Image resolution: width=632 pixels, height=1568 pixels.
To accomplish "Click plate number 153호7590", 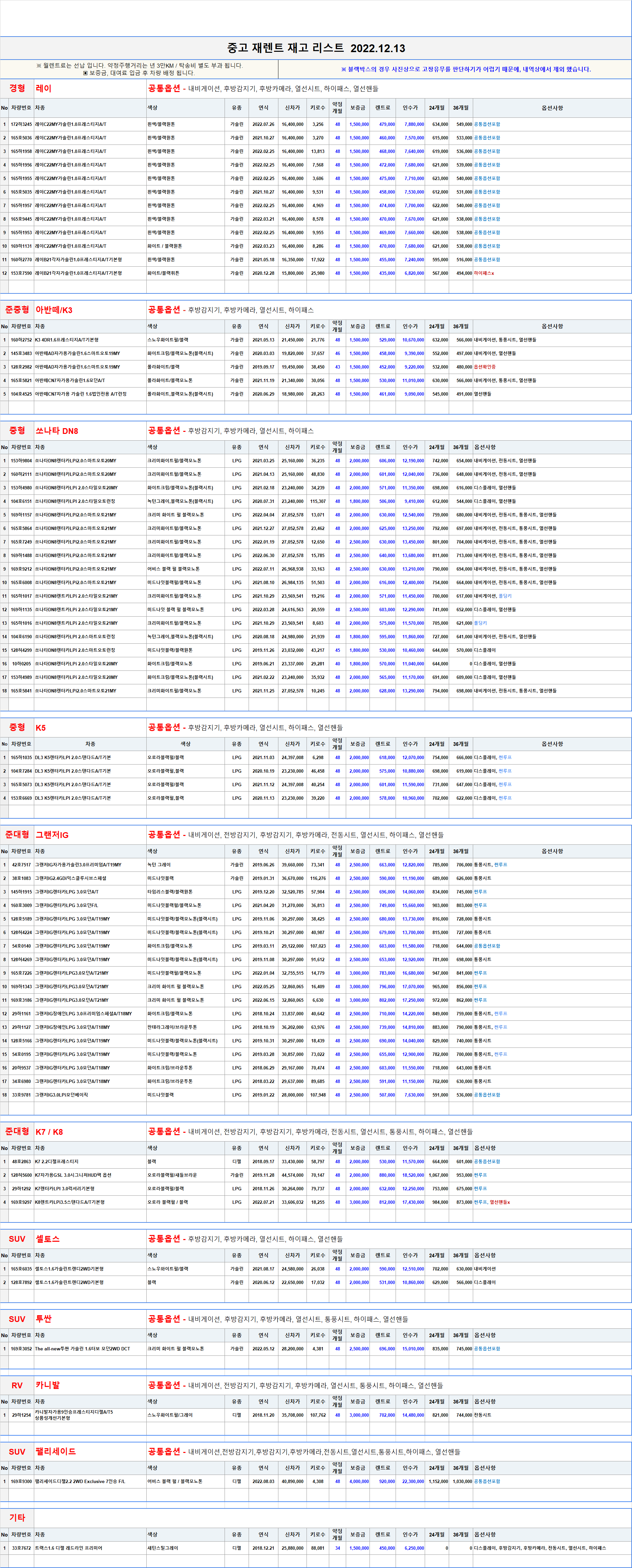I will pyautogui.click(x=21, y=273).
